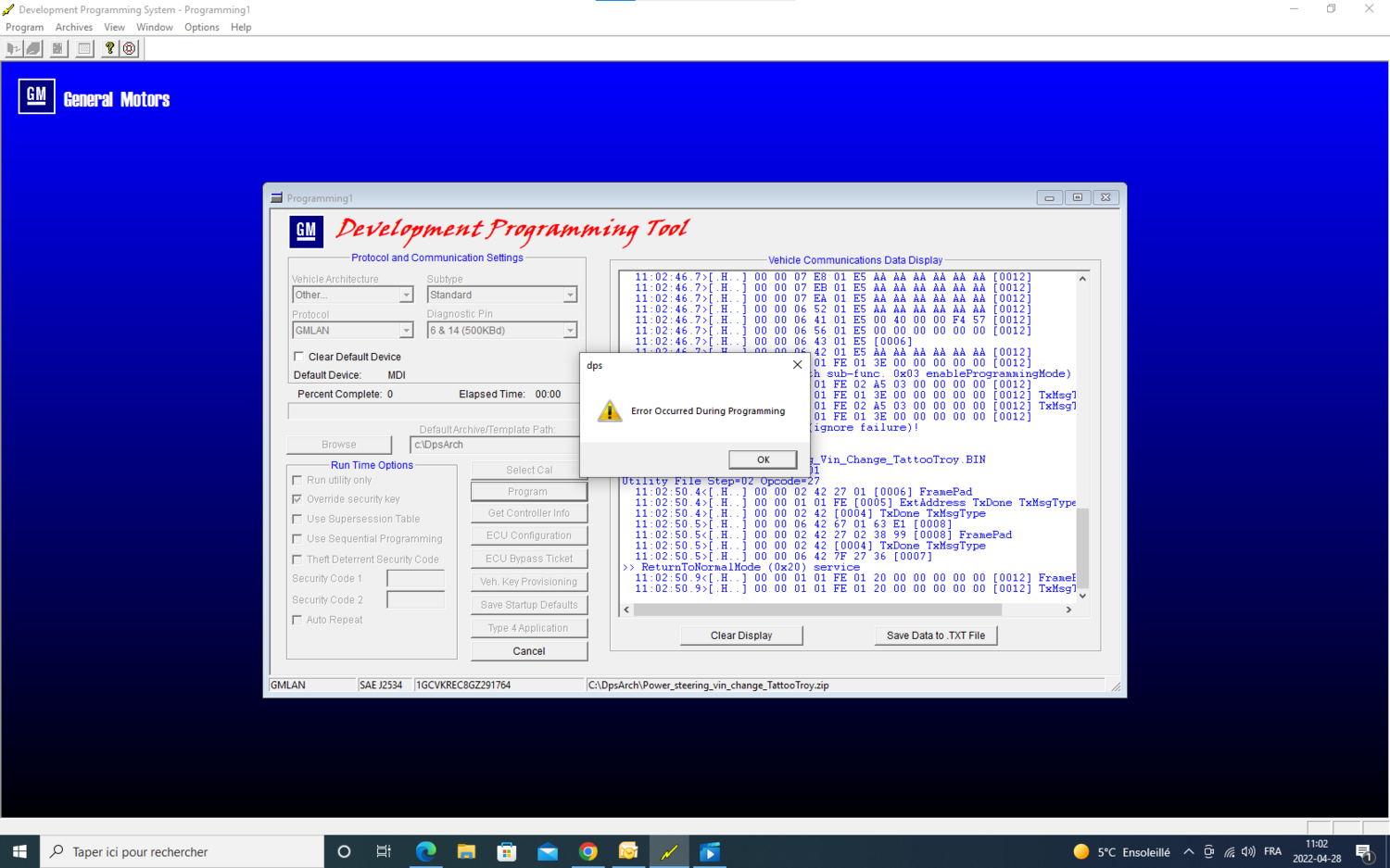Screen dimensions: 1390x868
Task: Click the data display horizontal scrollbar
Action: tap(817, 610)
